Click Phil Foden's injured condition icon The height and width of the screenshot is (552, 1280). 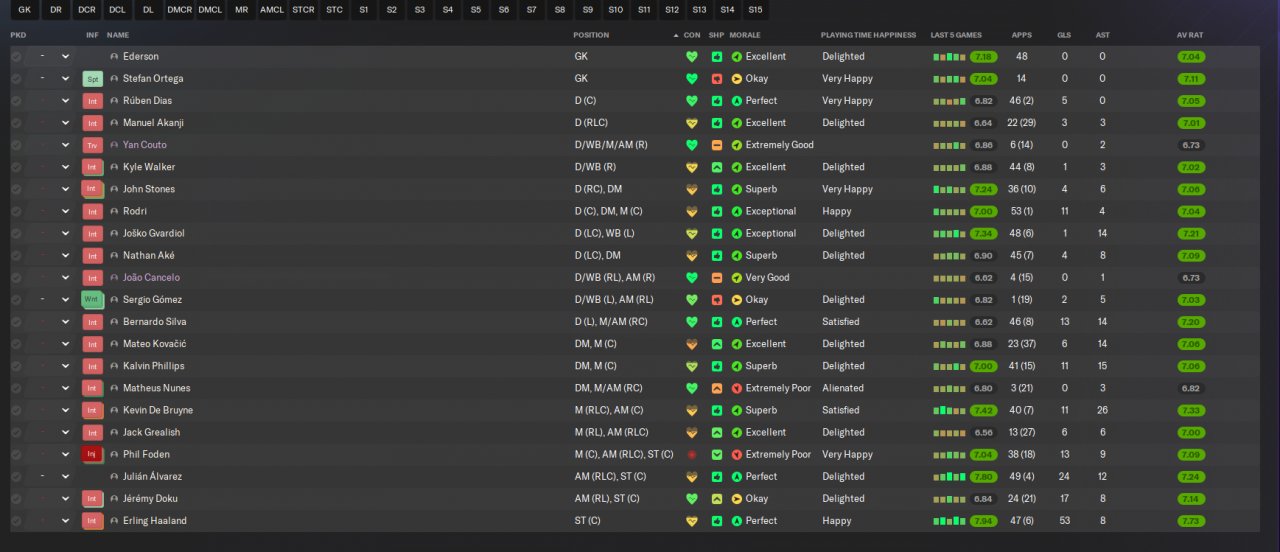pyautogui.click(x=691, y=454)
